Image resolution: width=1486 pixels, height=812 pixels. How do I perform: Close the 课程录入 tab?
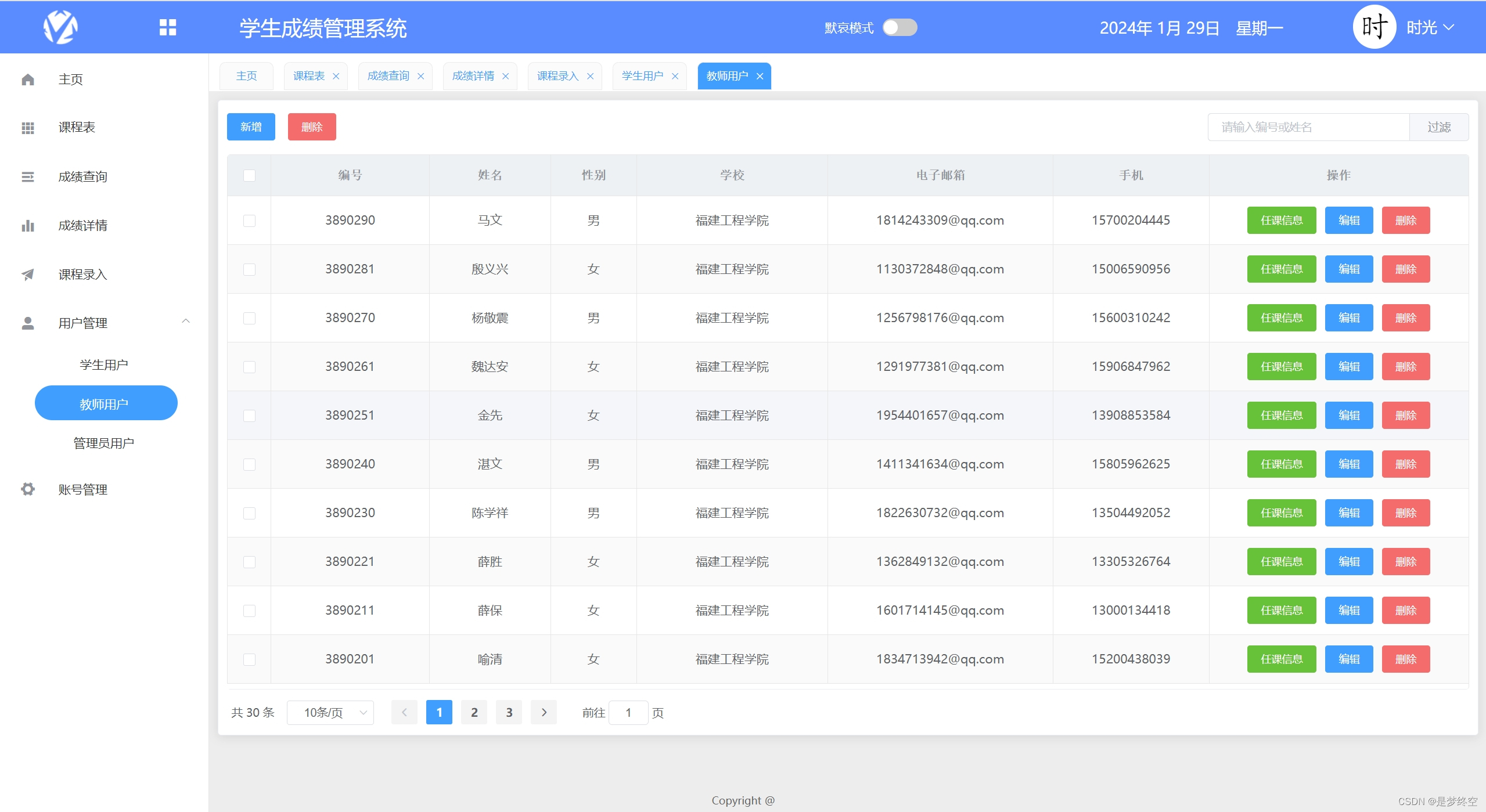pos(591,77)
